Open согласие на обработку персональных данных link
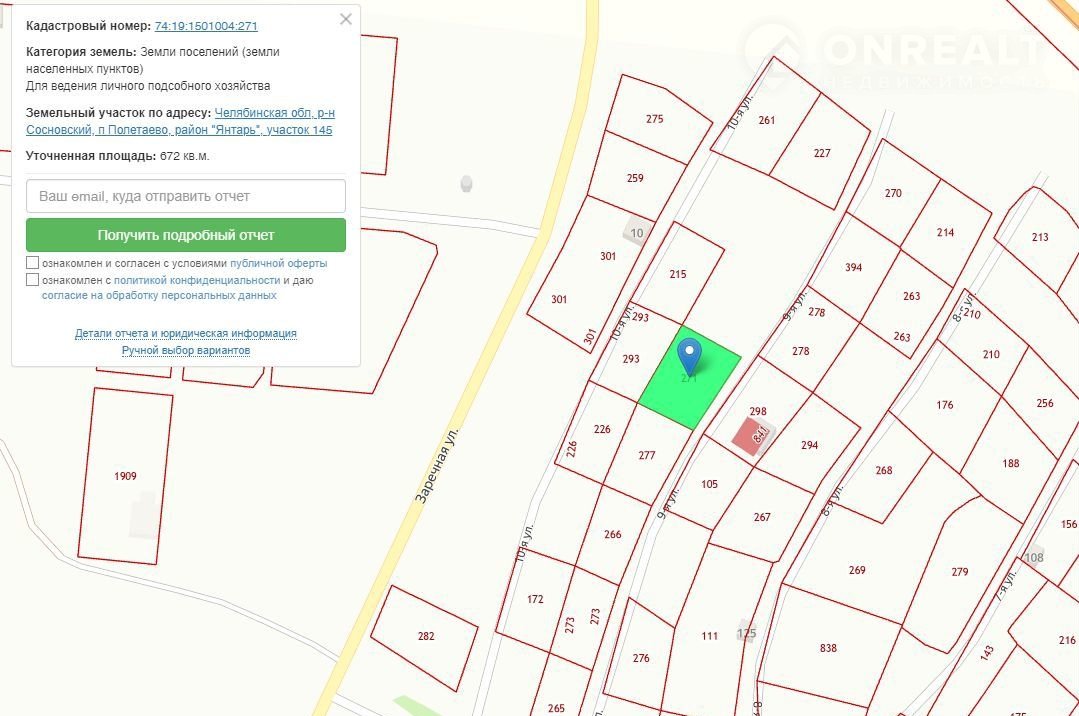Screen dimensions: 1079x716 click(159, 296)
